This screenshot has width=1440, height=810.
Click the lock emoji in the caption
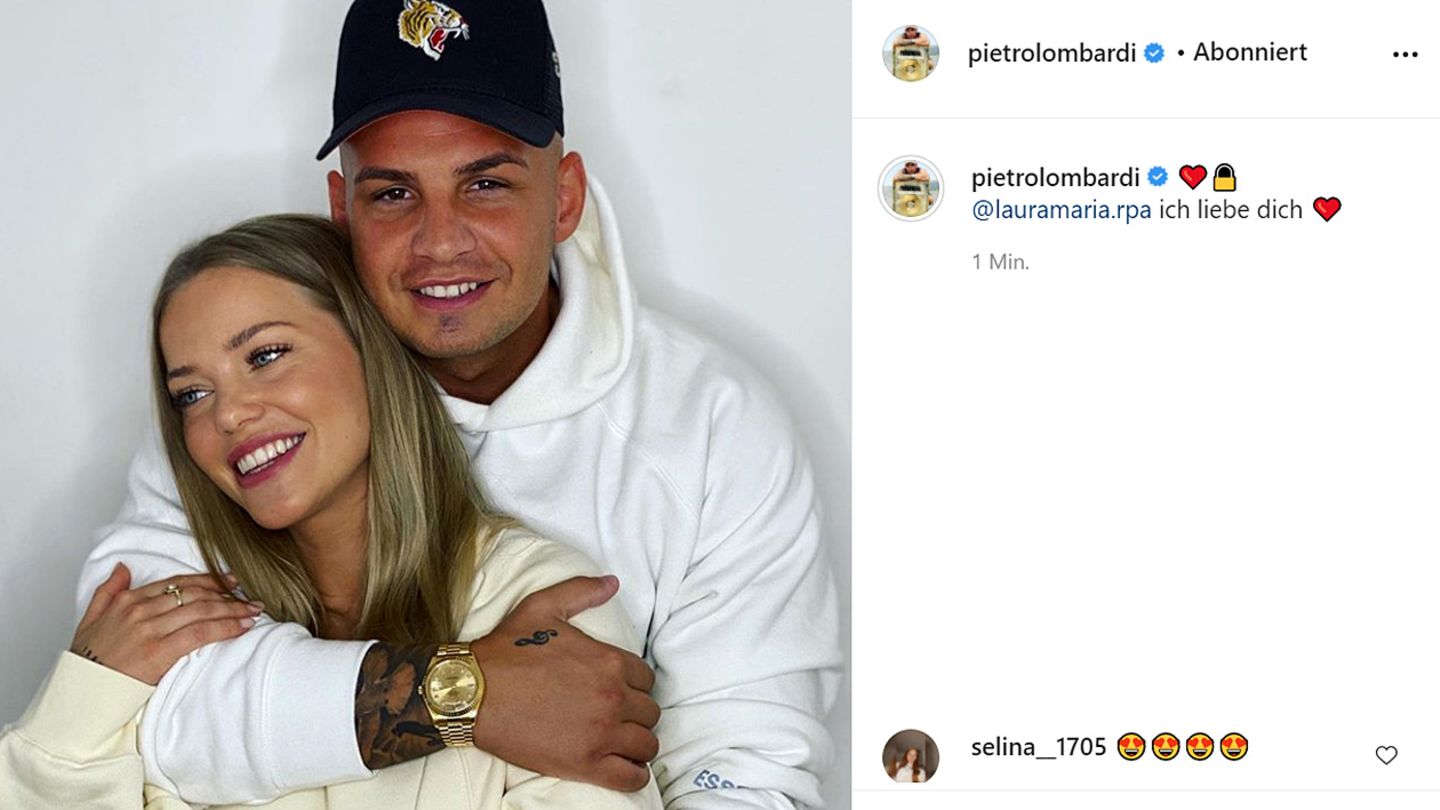(1224, 178)
